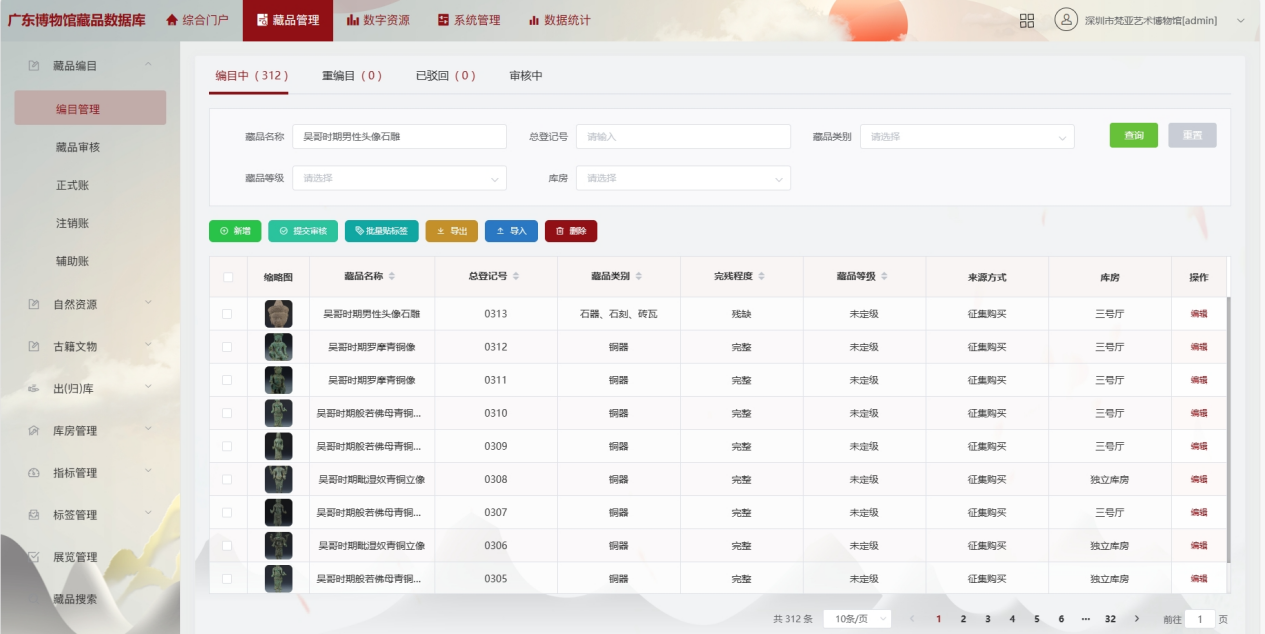Expand the 指标管理 sidebar group
1265x634 pixels.
pos(149,471)
